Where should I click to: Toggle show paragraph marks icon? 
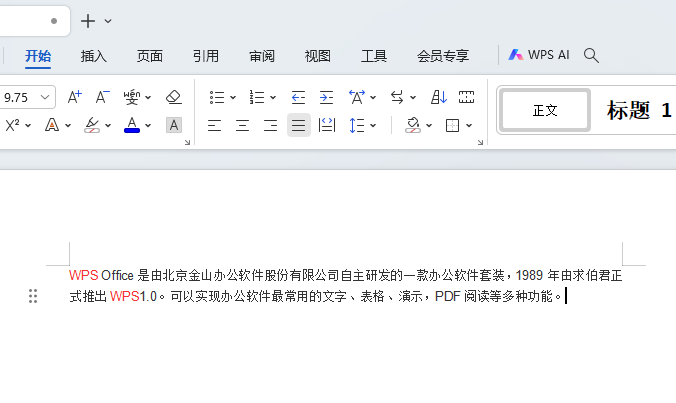pyautogui.click(x=466, y=97)
